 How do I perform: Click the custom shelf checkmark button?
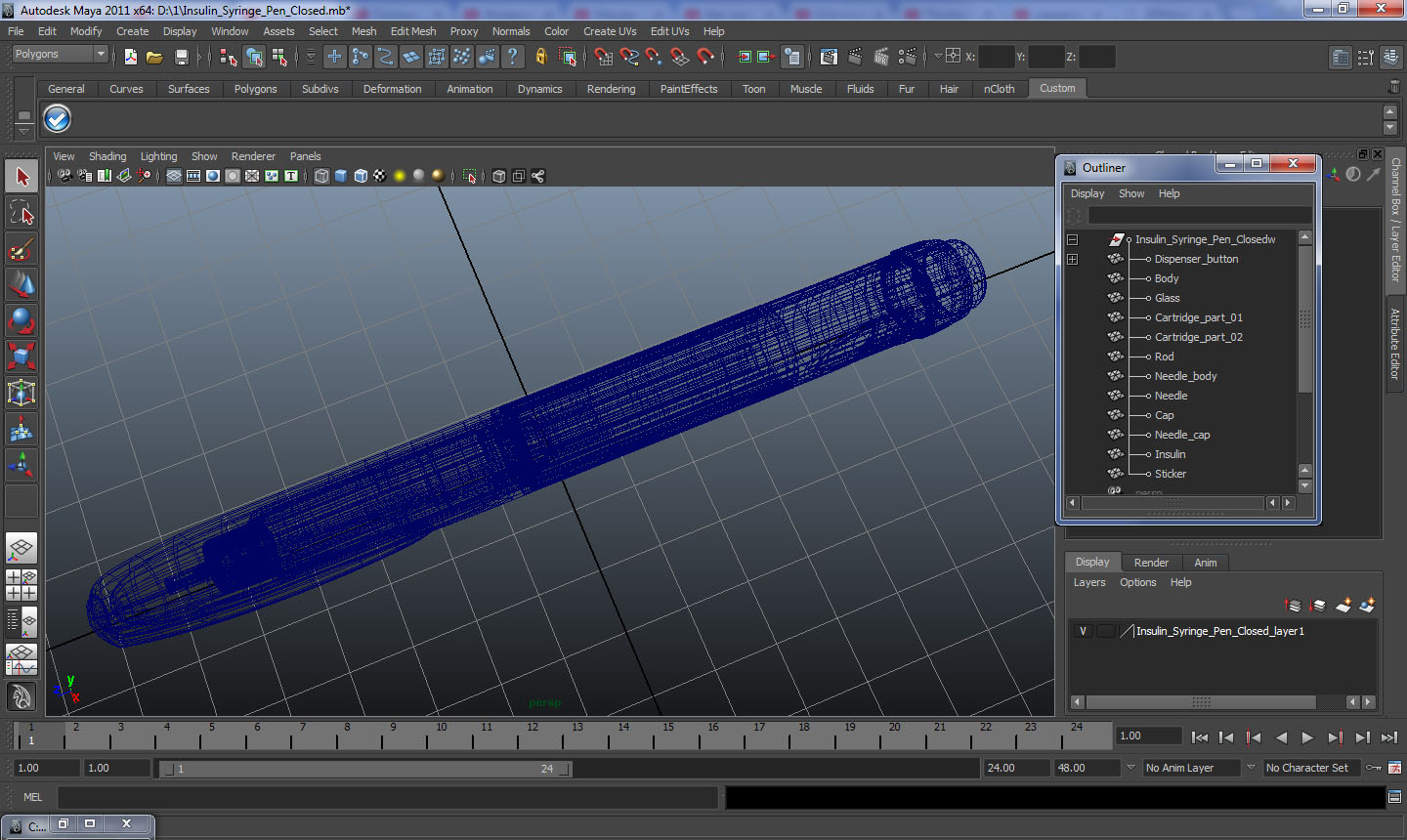click(58, 119)
